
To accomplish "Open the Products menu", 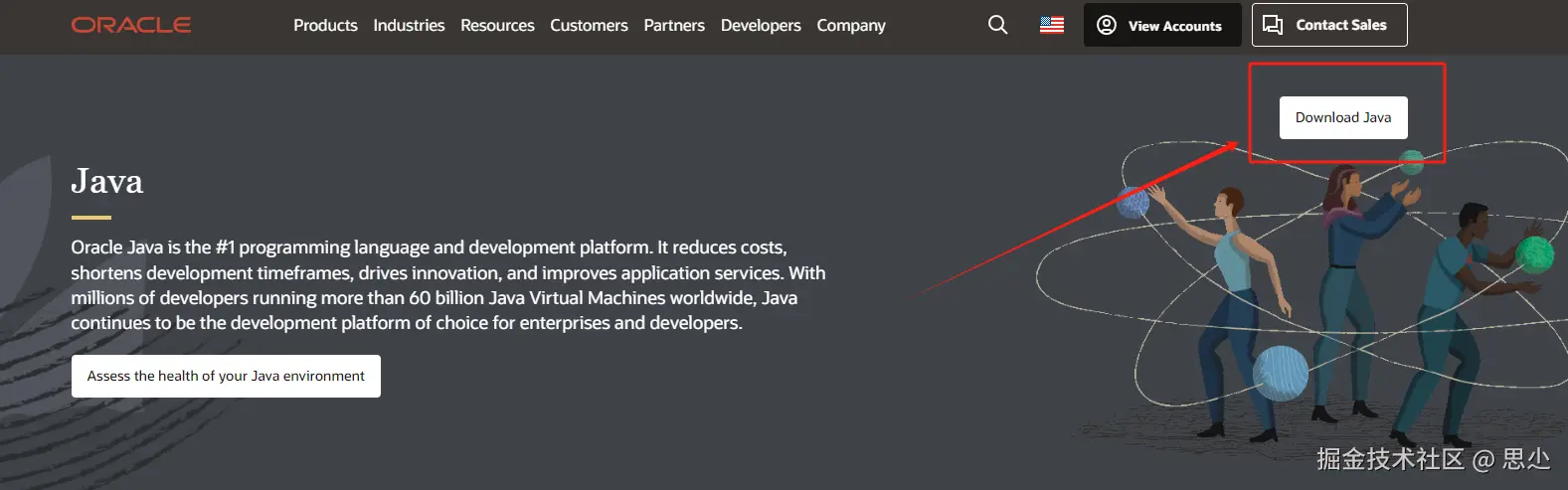I will [x=325, y=25].
